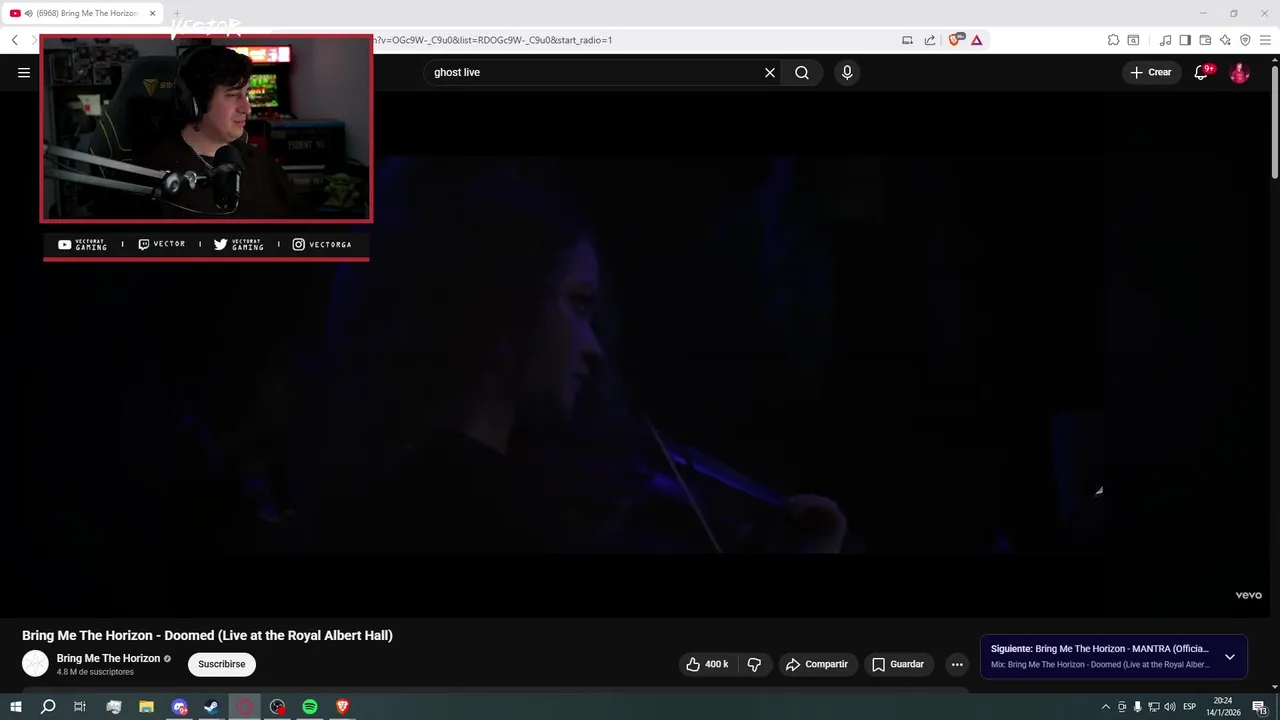Open the Windows action center notifications

click(1259, 707)
